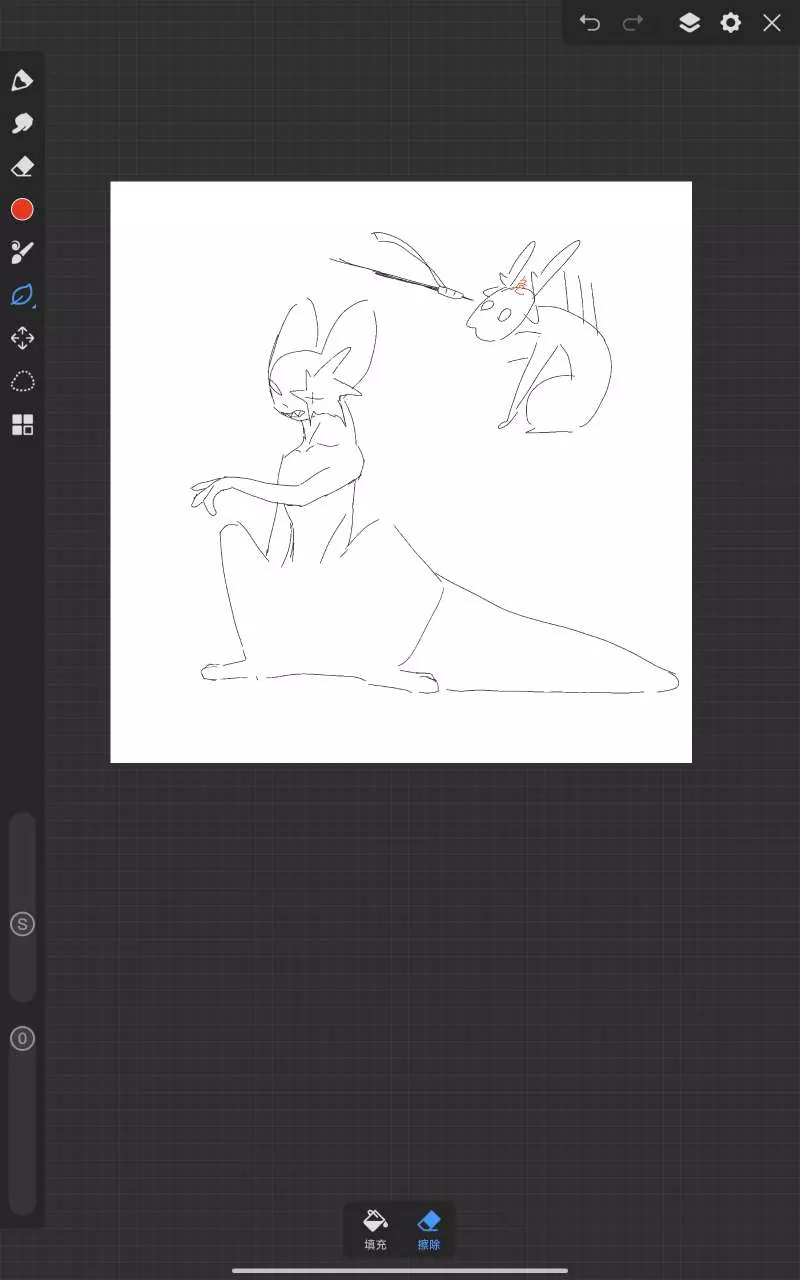Click the O opacity slider handle

pyautogui.click(x=22, y=1038)
